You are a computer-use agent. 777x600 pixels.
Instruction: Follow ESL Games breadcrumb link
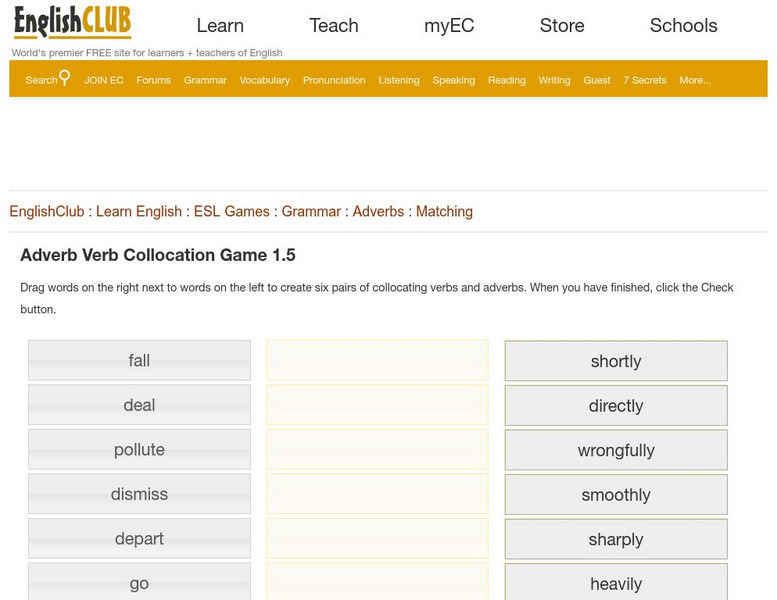point(231,212)
